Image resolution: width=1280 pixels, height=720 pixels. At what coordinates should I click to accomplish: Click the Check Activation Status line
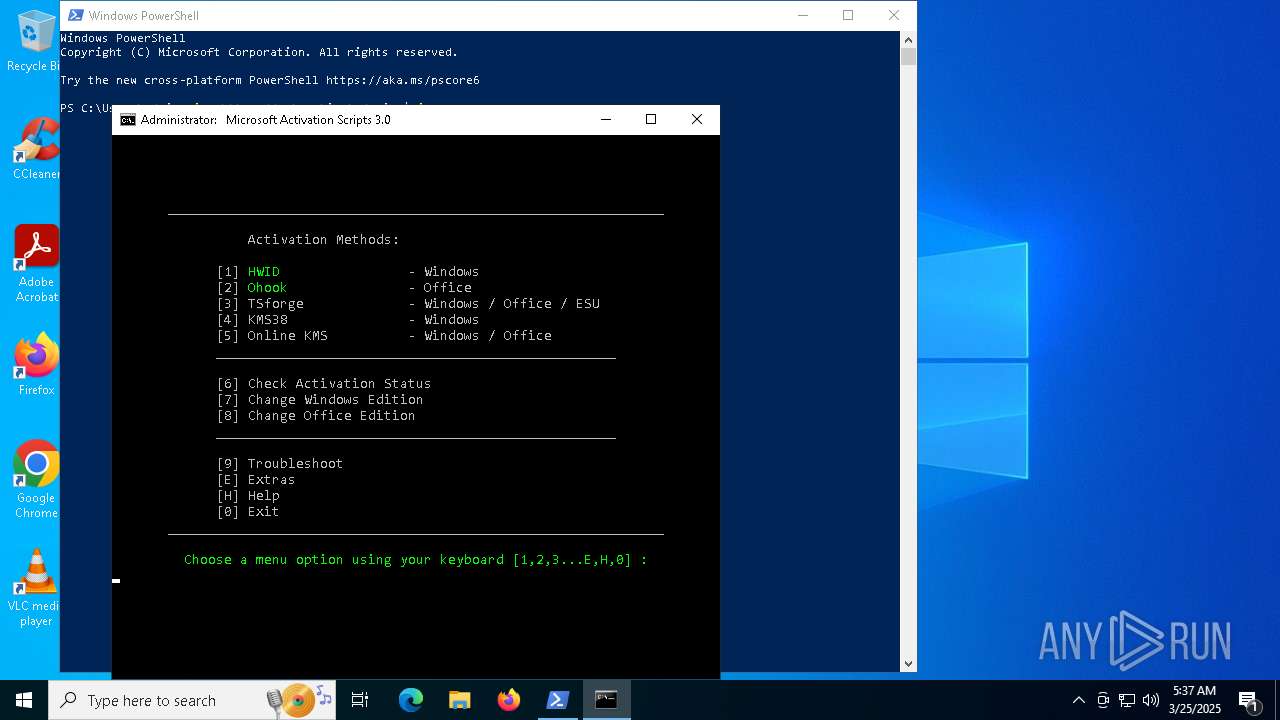(324, 384)
